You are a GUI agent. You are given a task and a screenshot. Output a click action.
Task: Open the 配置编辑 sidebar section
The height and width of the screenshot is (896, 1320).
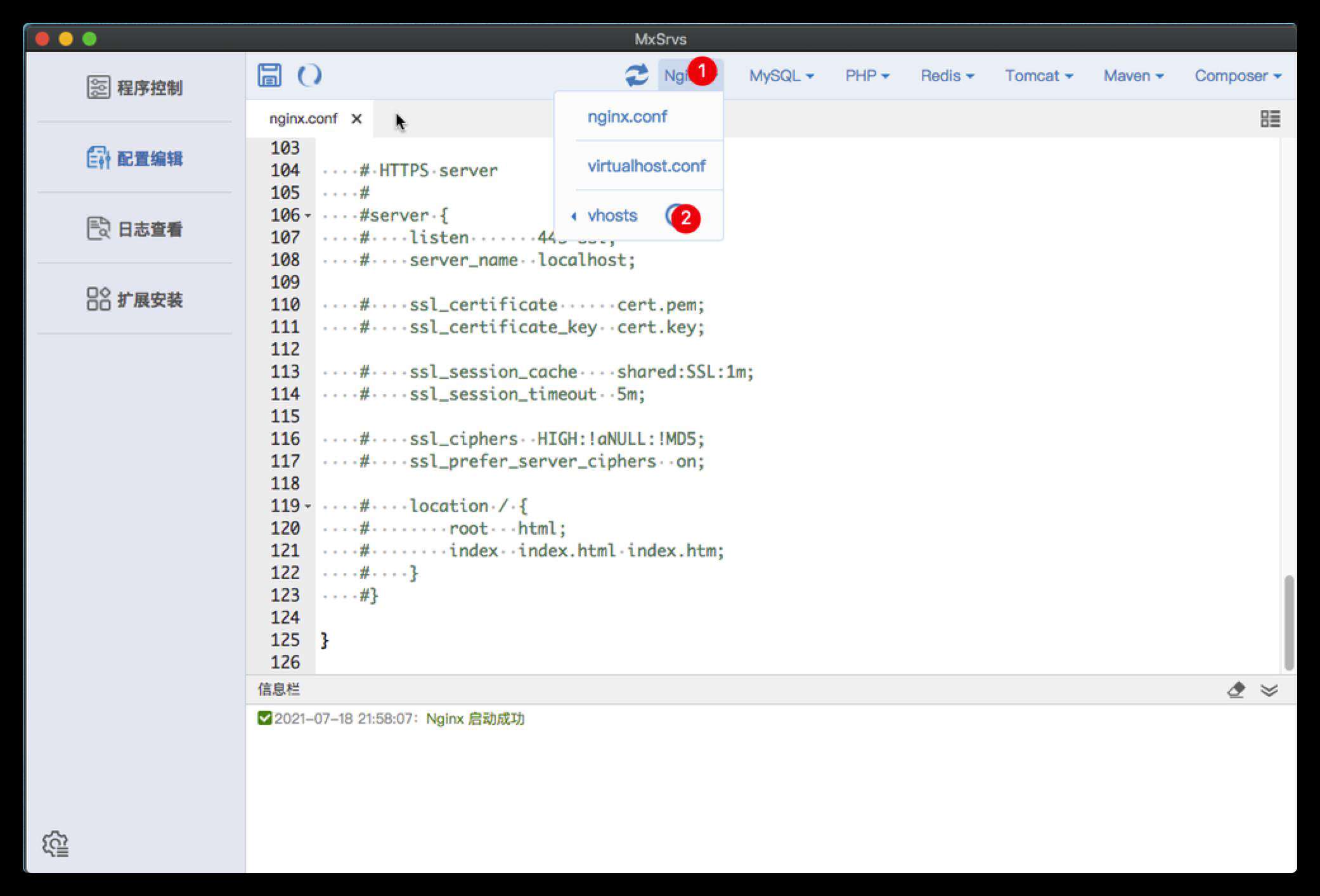click(x=134, y=158)
